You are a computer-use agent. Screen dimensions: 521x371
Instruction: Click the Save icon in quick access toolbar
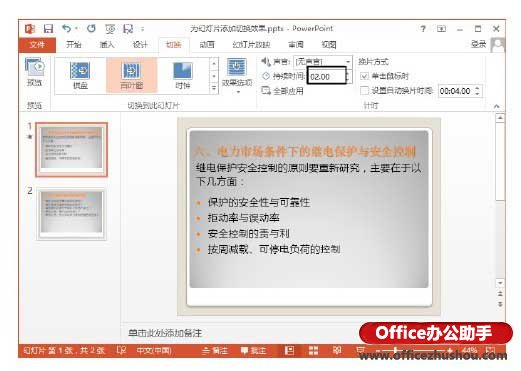coord(48,29)
